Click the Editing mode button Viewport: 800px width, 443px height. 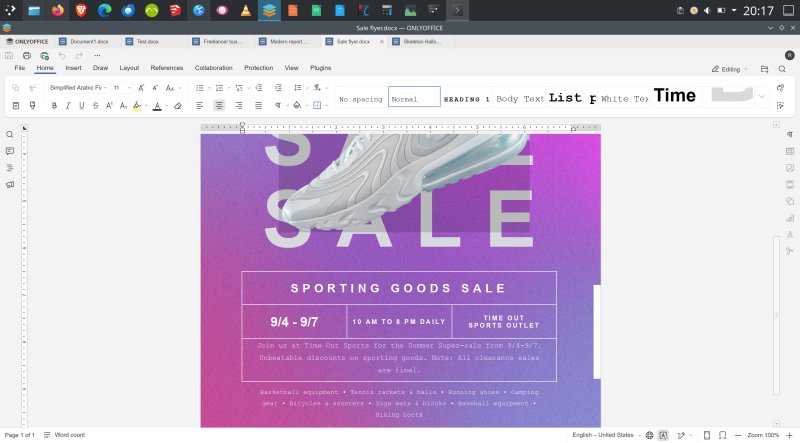tap(730, 69)
